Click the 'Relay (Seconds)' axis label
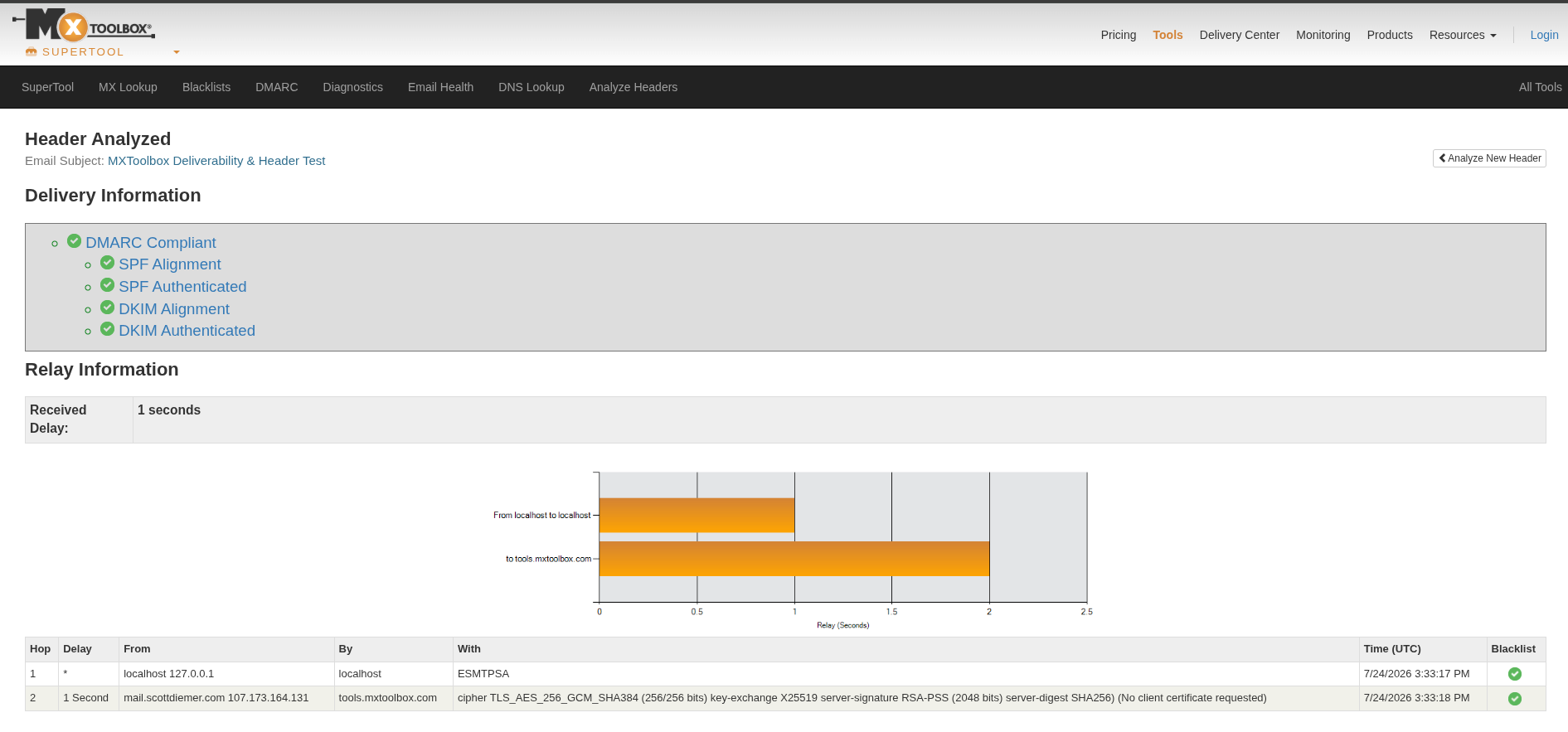This screenshot has height=732, width=1568. 842,625
